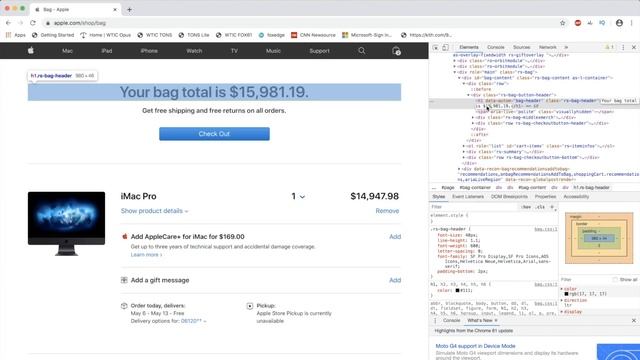Open the DOM Breakpoints tab
The height and width of the screenshot is (360, 640).
[509, 197]
